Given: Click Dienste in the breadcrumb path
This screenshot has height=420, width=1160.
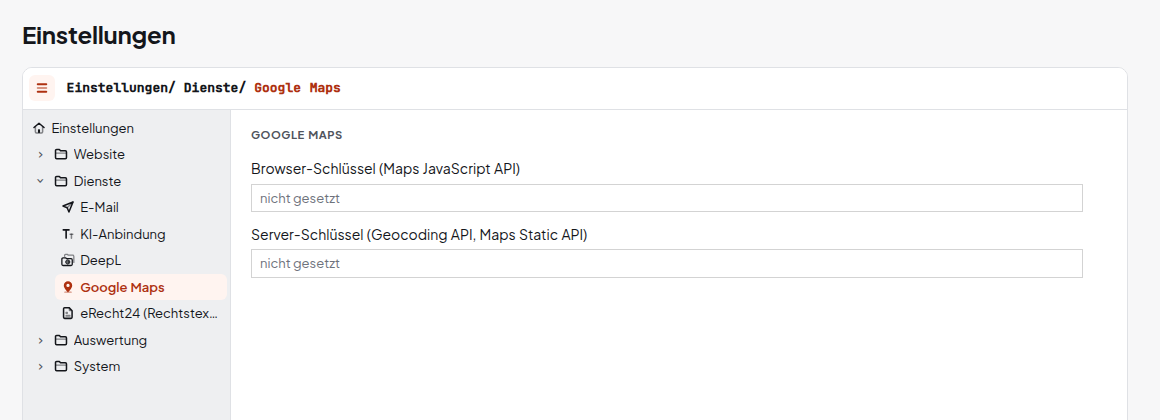Looking at the screenshot, I should tap(211, 88).
